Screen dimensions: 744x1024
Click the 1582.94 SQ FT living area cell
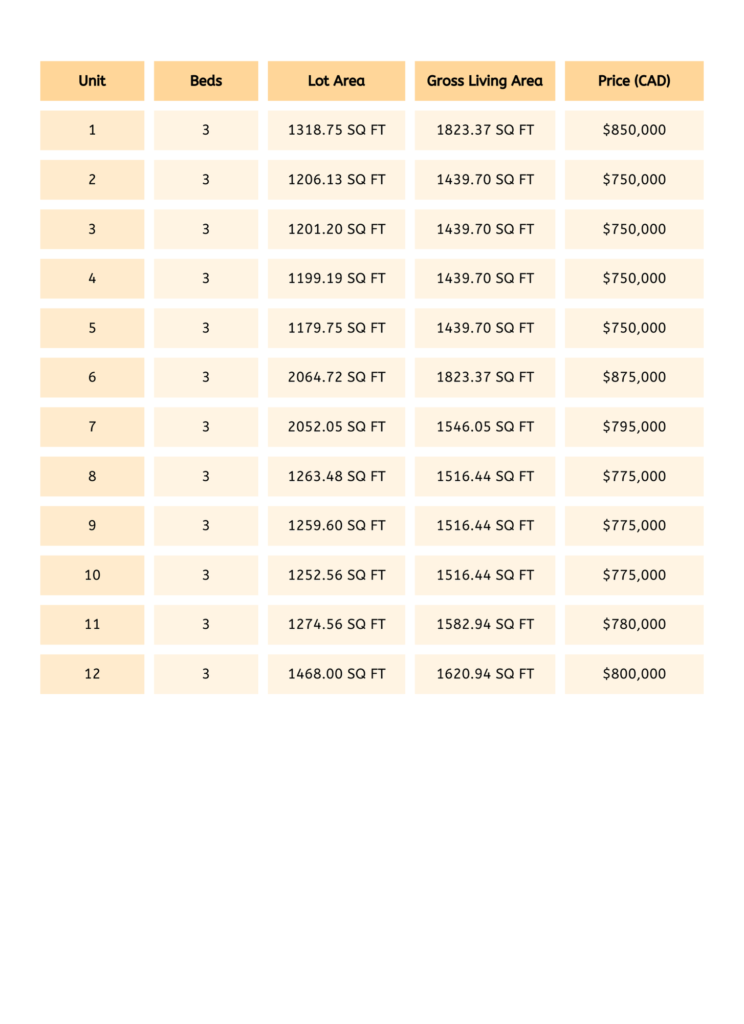click(x=485, y=624)
